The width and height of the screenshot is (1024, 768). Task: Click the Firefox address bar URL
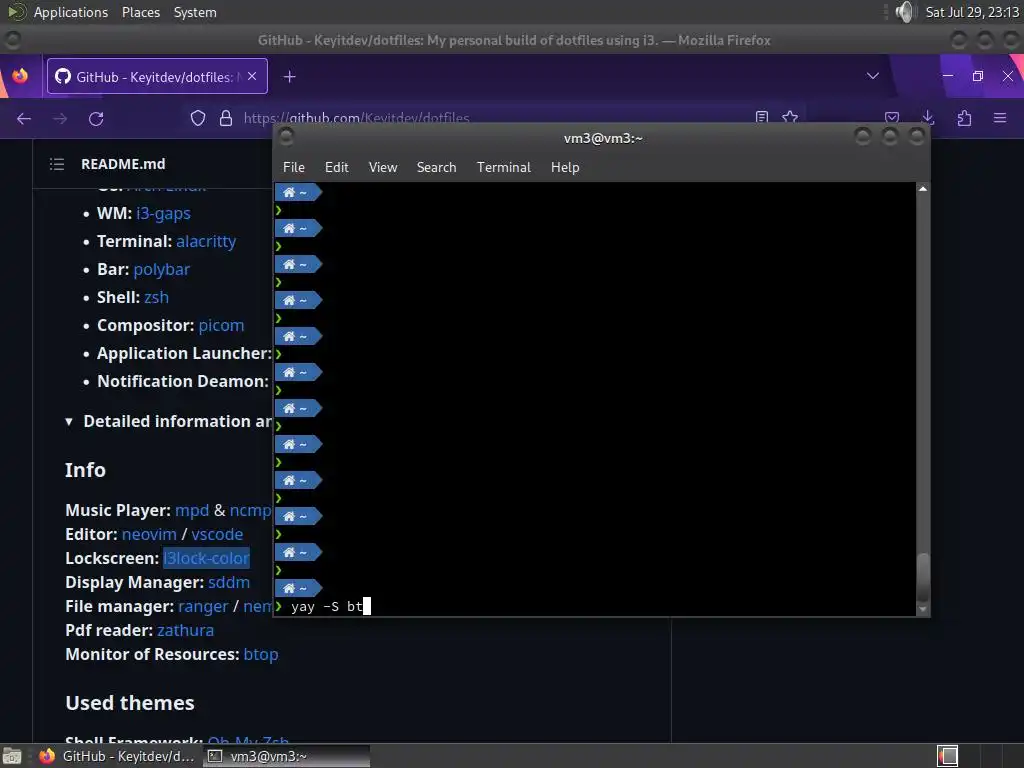[357, 118]
